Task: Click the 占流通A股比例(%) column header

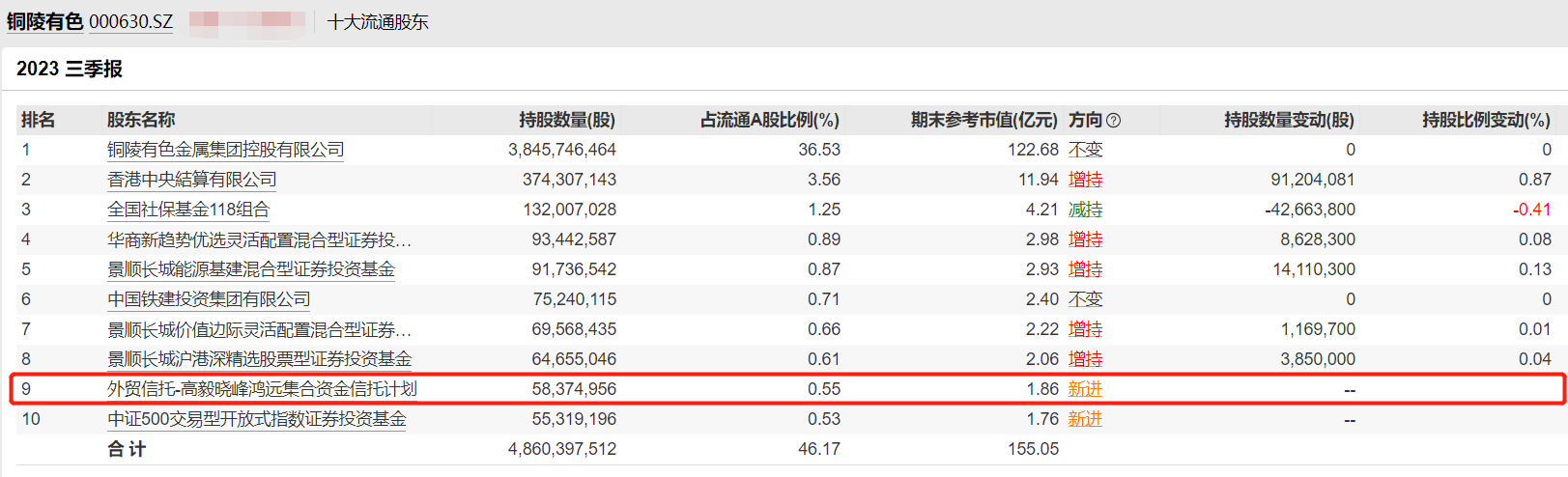Action: coord(770,120)
